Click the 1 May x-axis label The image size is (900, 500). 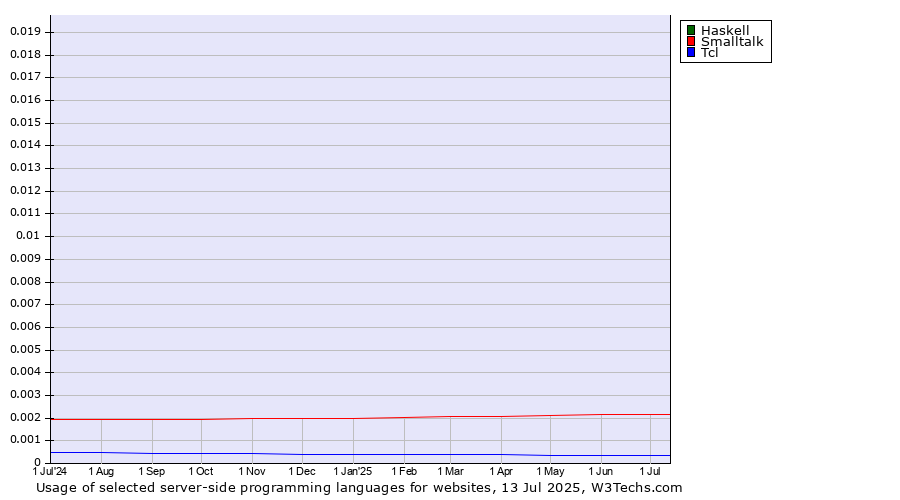click(x=550, y=471)
